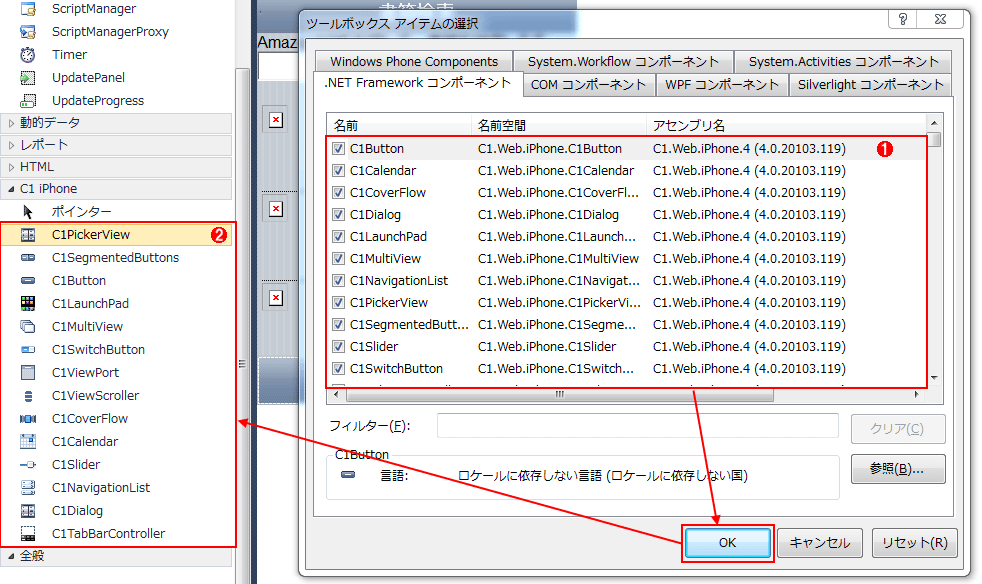982x584 pixels.
Task: Click the C1ViewPort icon
Action: (28, 372)
